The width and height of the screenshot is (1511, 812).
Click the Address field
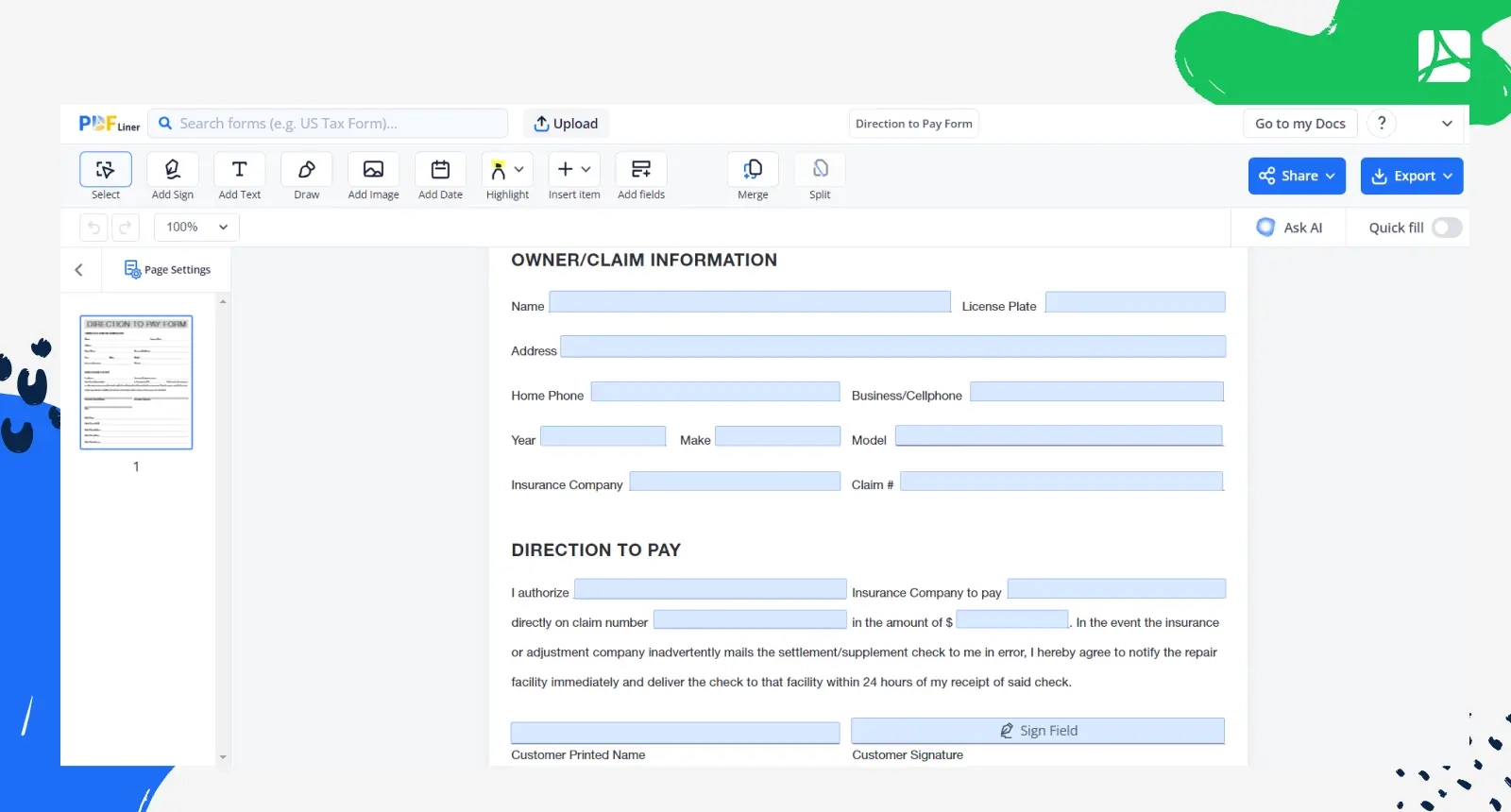(893, 347)
